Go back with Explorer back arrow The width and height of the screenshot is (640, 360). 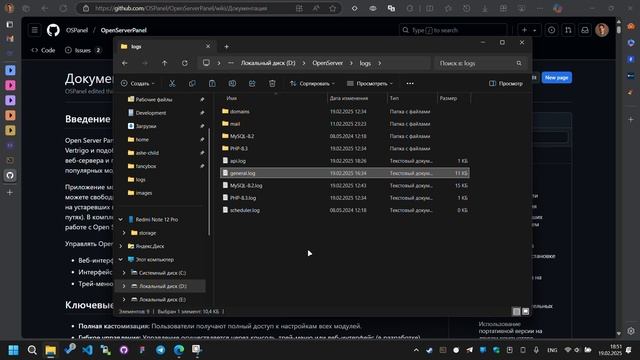125,63
